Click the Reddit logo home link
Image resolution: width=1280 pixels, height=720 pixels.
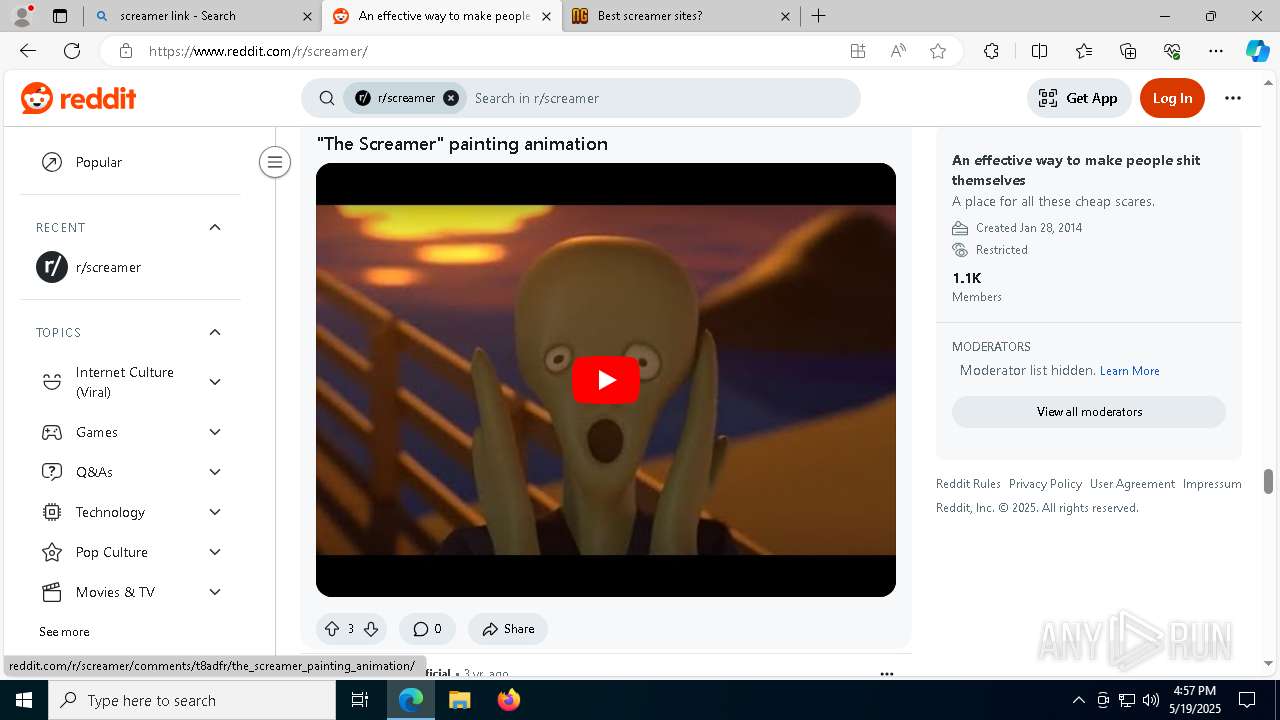coord(78,98)
